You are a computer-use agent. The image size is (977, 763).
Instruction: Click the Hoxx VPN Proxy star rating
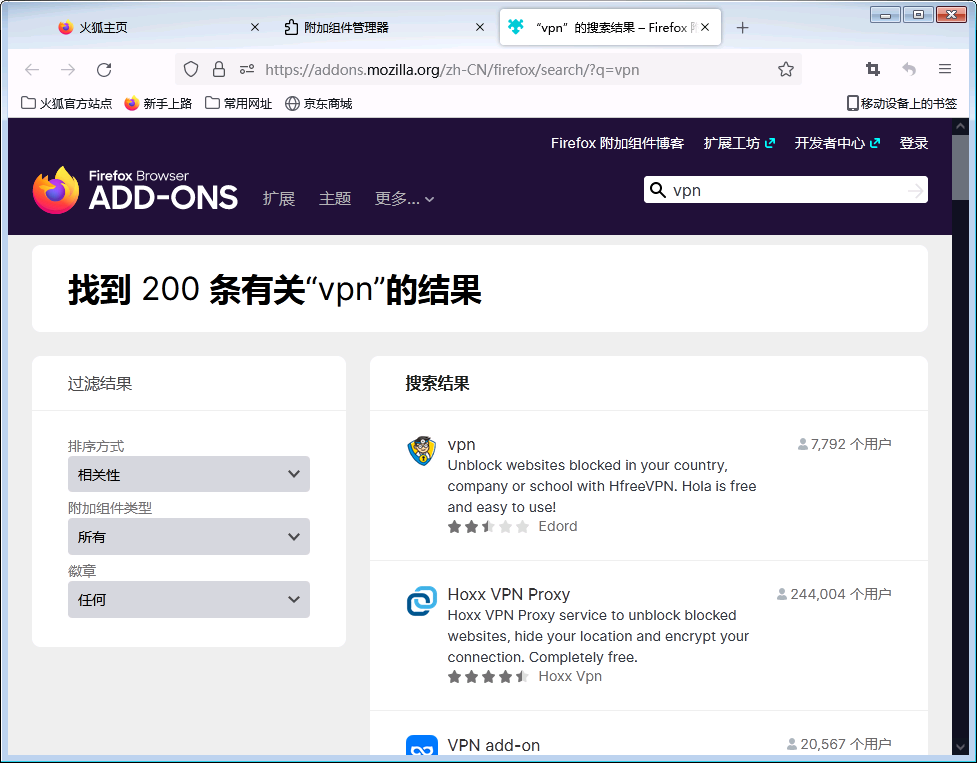(x=488, y=676)
